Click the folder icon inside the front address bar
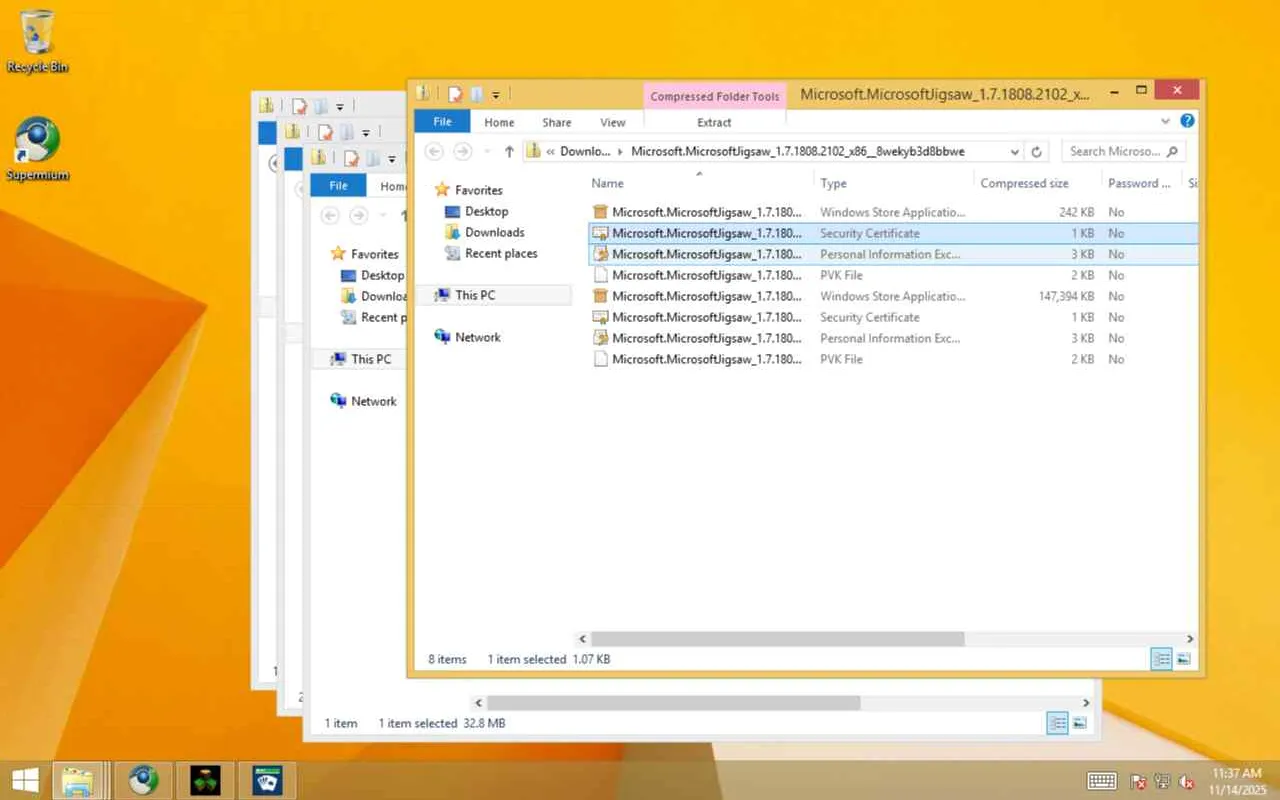 533,151
